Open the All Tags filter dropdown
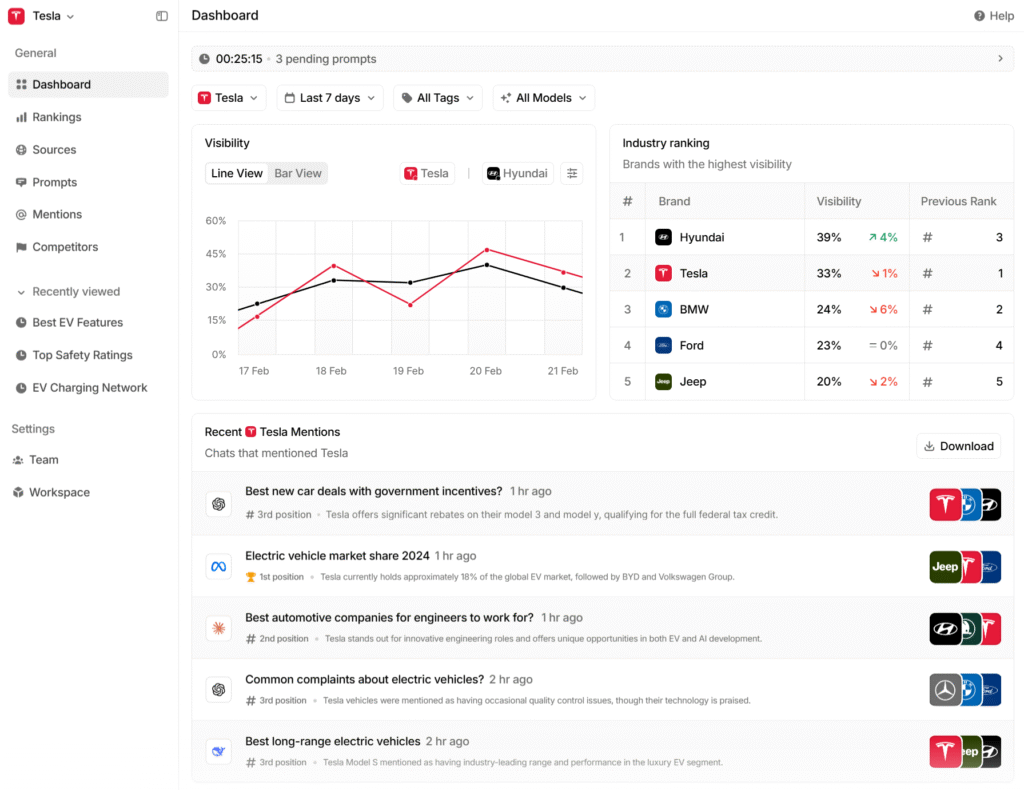Screen dimensions: 1024x790 (x=438, y=98)
